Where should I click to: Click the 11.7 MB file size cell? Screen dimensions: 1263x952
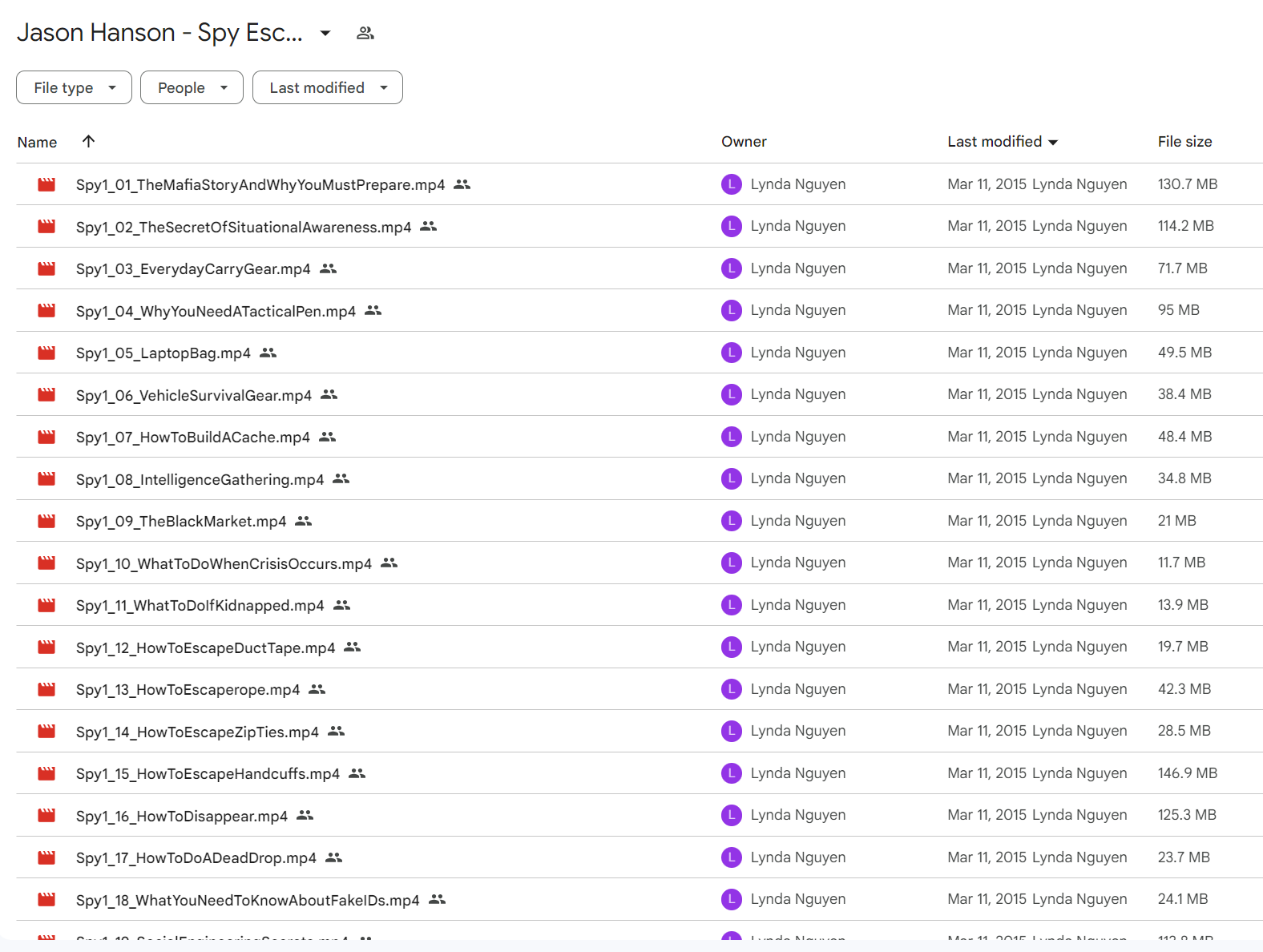[1182, 563]
